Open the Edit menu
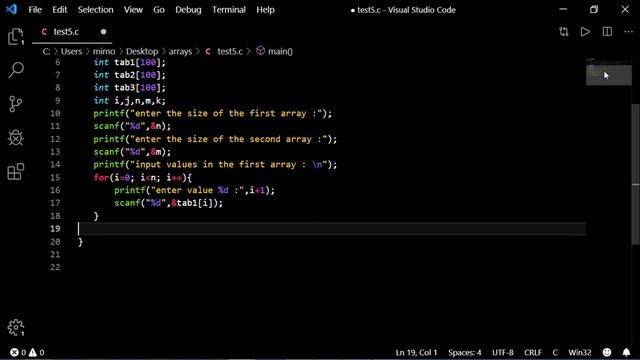This screenshot has height=360, width=640. coord(60,9)
